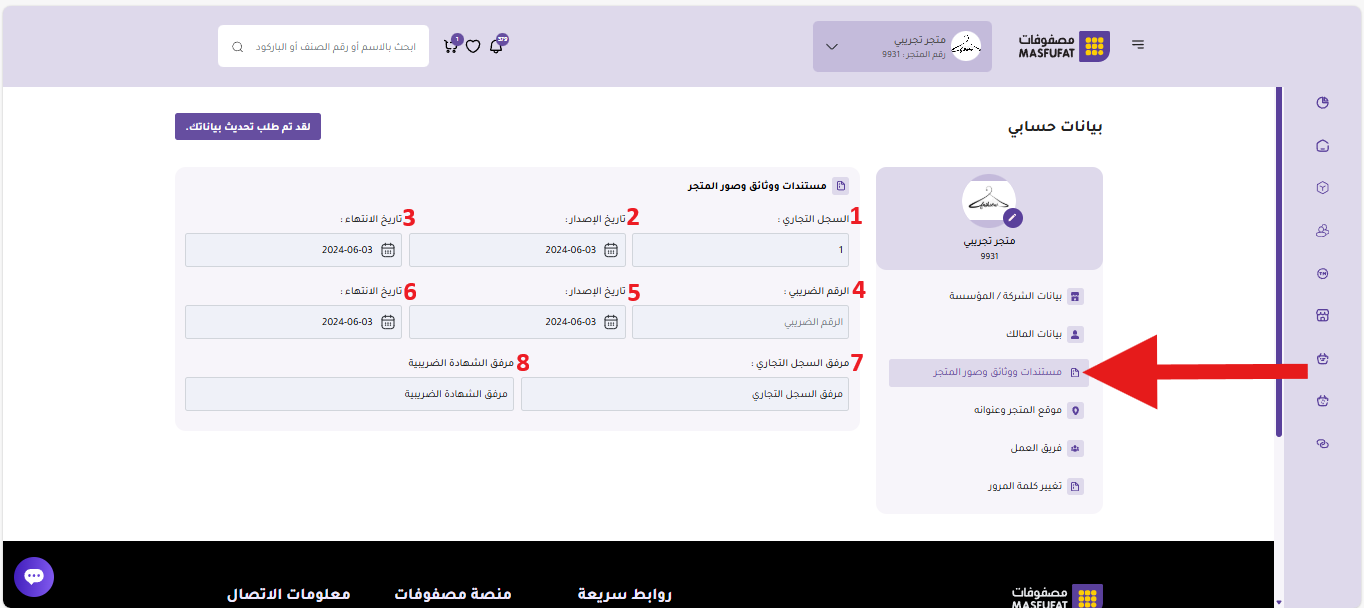Click the الرقم الضريبي input field

click(x=740, y=322)
